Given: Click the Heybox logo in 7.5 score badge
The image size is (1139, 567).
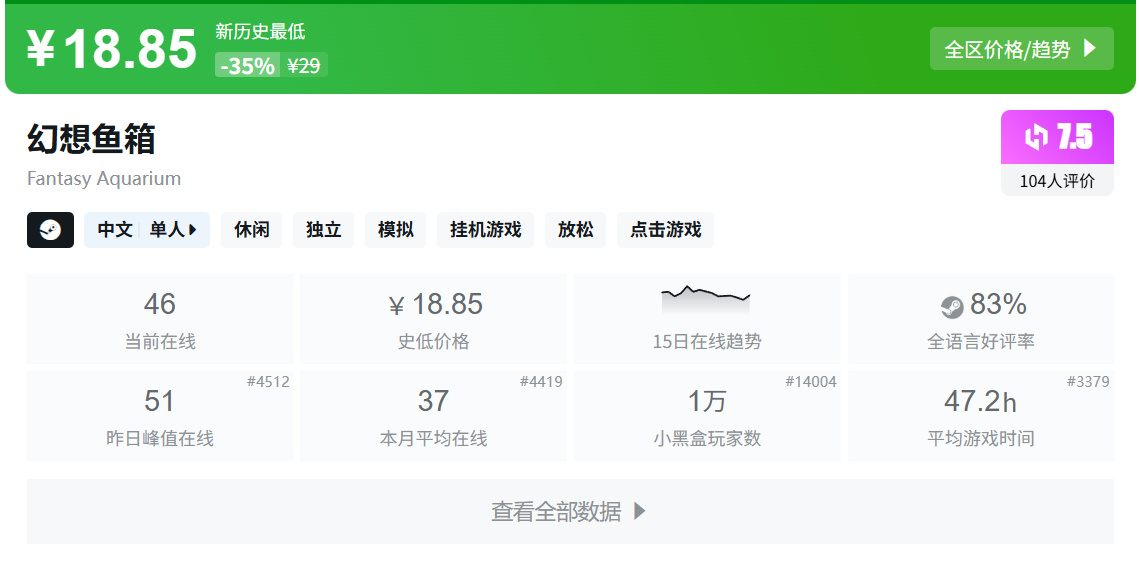Looking at the screenshot, I should pyautogui.click(x=1036, y=137).
